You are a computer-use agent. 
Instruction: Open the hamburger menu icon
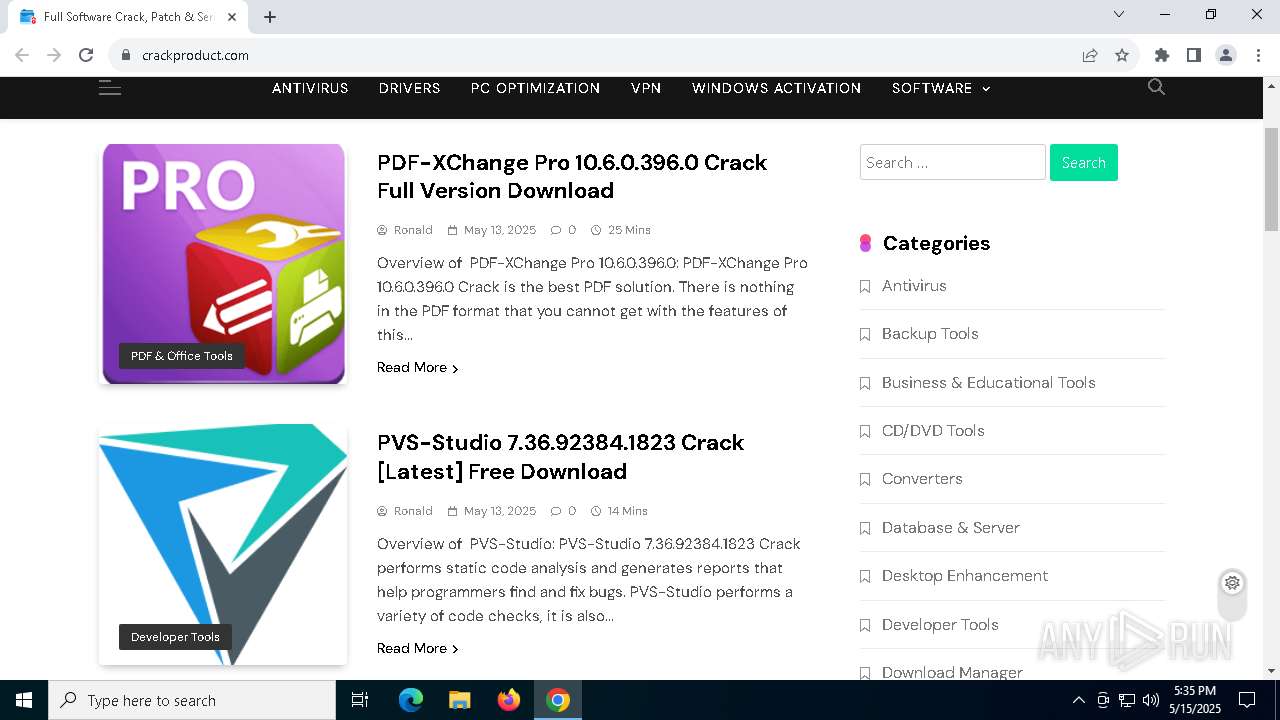coord(110,88)
